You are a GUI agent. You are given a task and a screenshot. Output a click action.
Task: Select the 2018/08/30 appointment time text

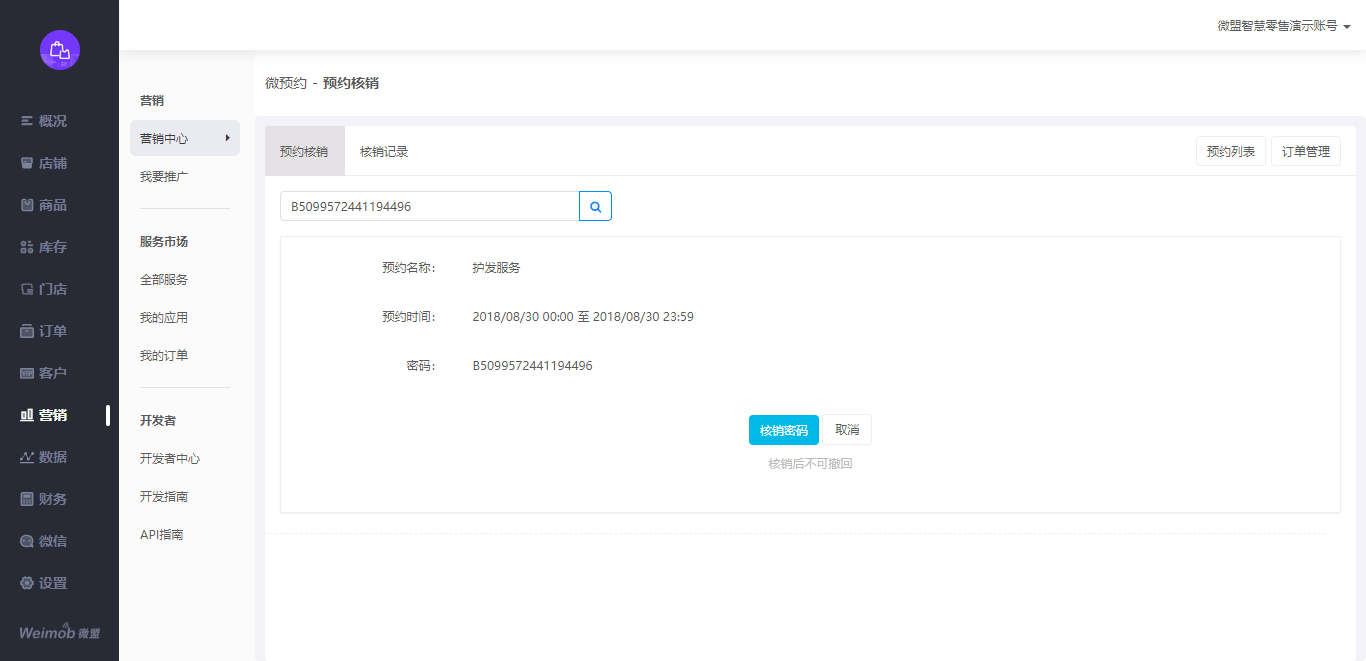tap(583, 317)
